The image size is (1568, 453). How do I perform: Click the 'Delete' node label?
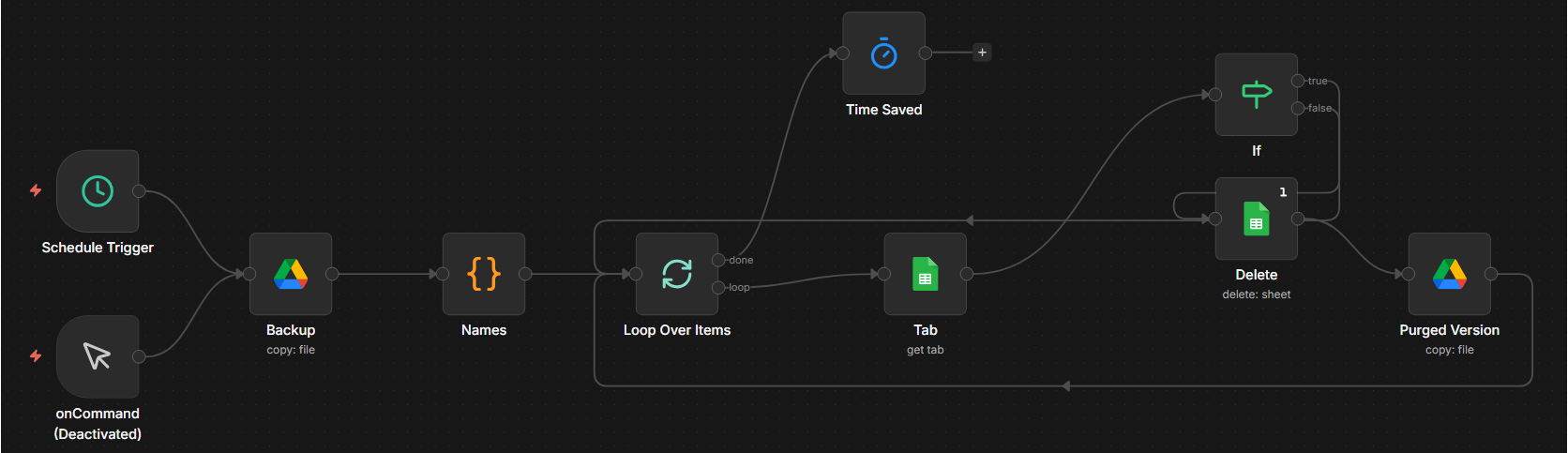click(1257, 275)
